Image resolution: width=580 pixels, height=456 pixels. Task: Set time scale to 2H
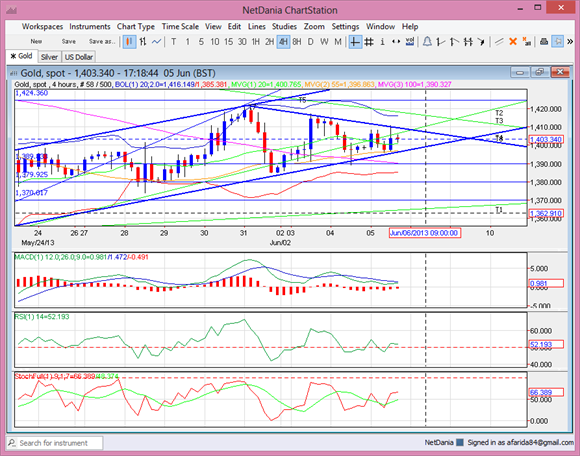coord(269,42)
